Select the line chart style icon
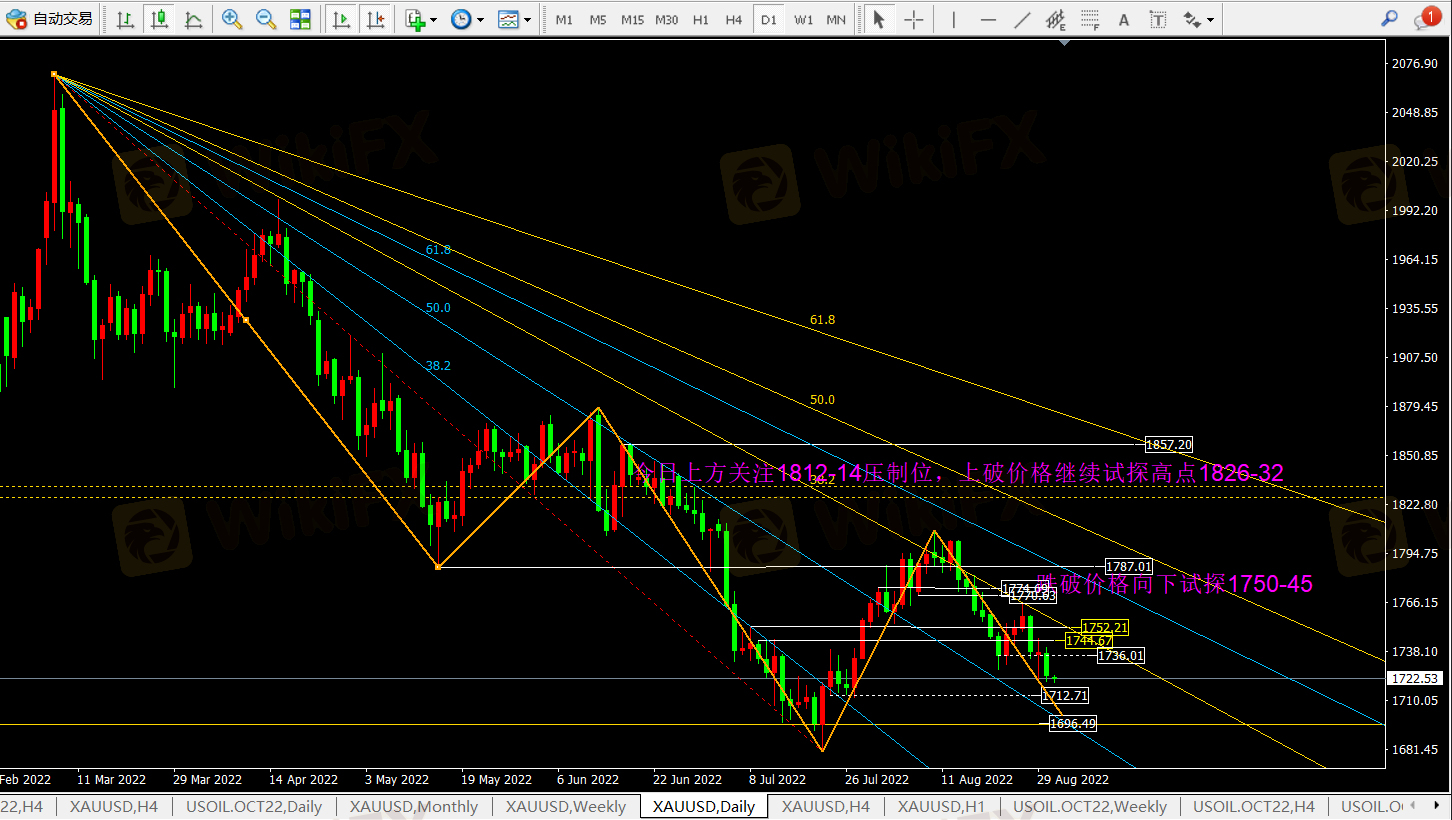Image resolution: width=1452 pixels, height=820 pixels. [193, 19]
